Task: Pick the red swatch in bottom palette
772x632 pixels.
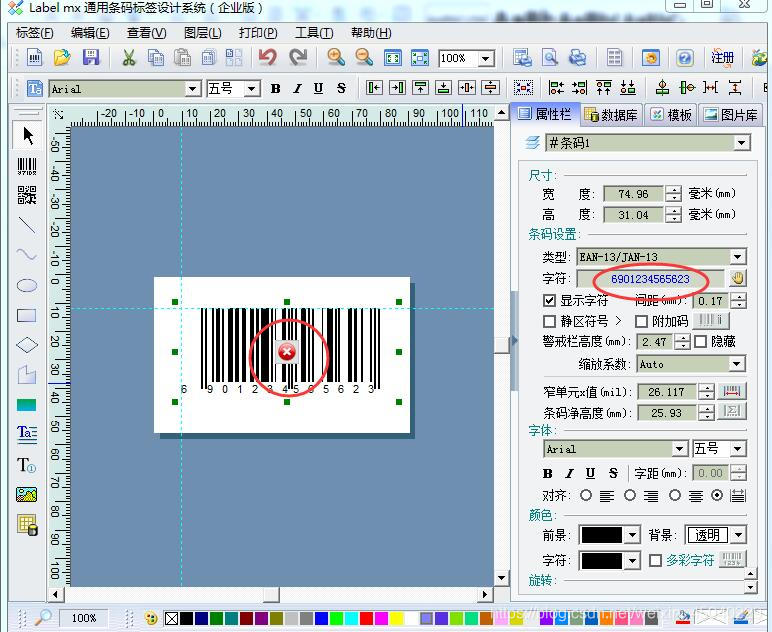Action: 366,618
